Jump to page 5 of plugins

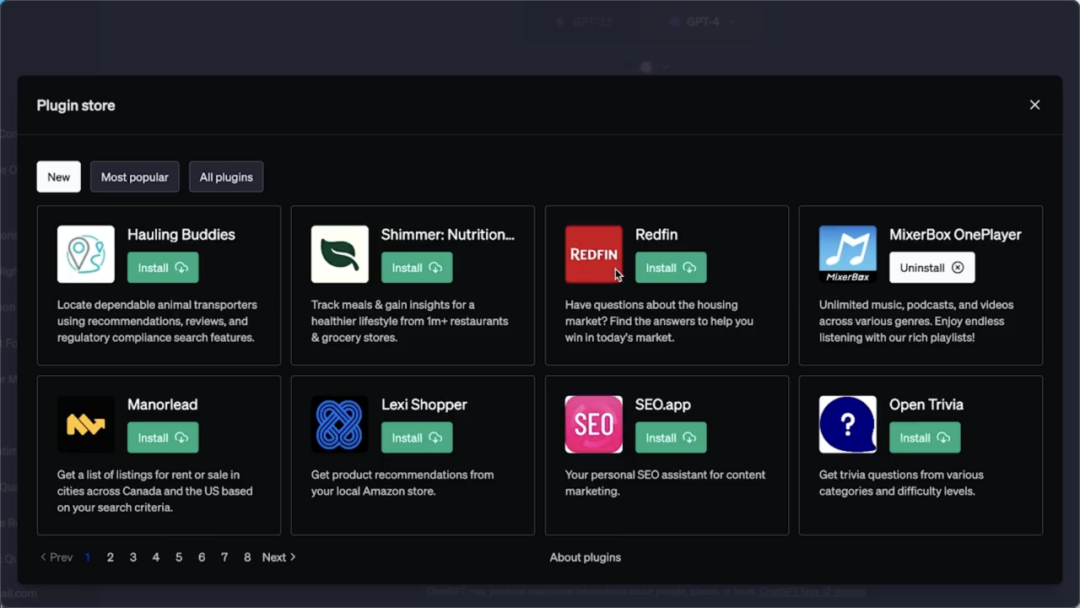click(178, 557)
